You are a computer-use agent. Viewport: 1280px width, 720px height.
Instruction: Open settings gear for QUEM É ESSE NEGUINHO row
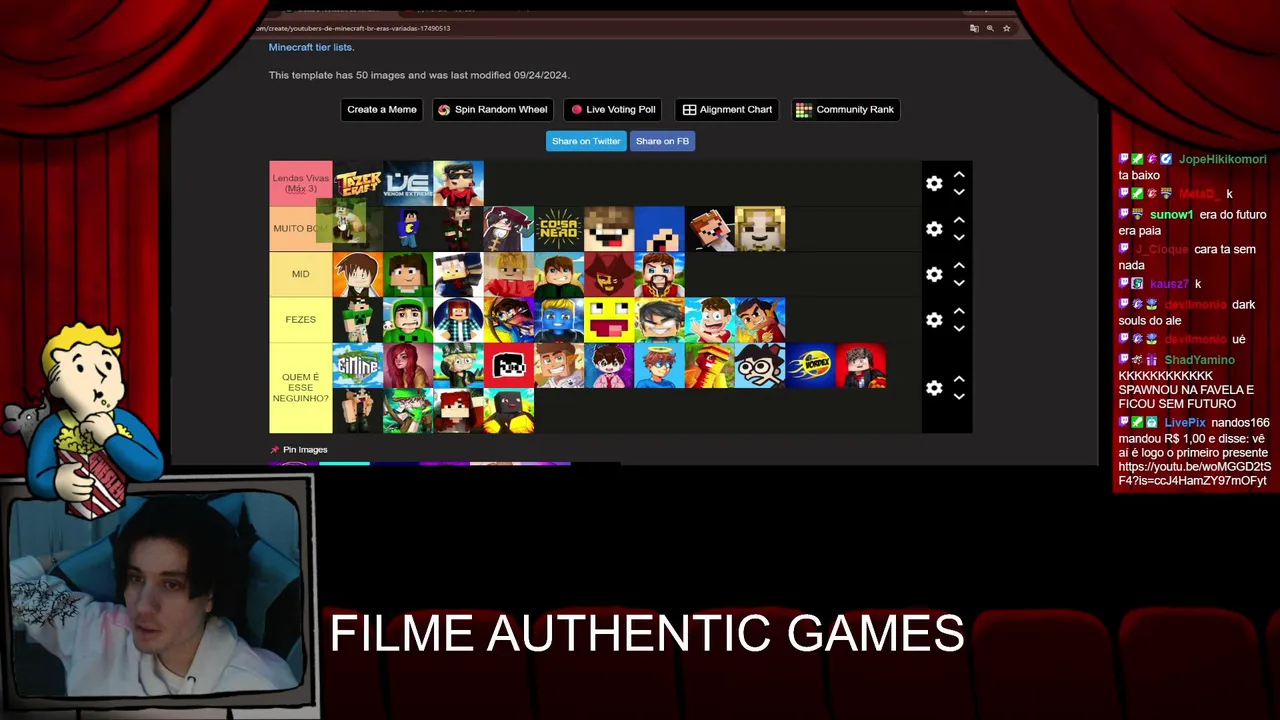click(934, 388)
